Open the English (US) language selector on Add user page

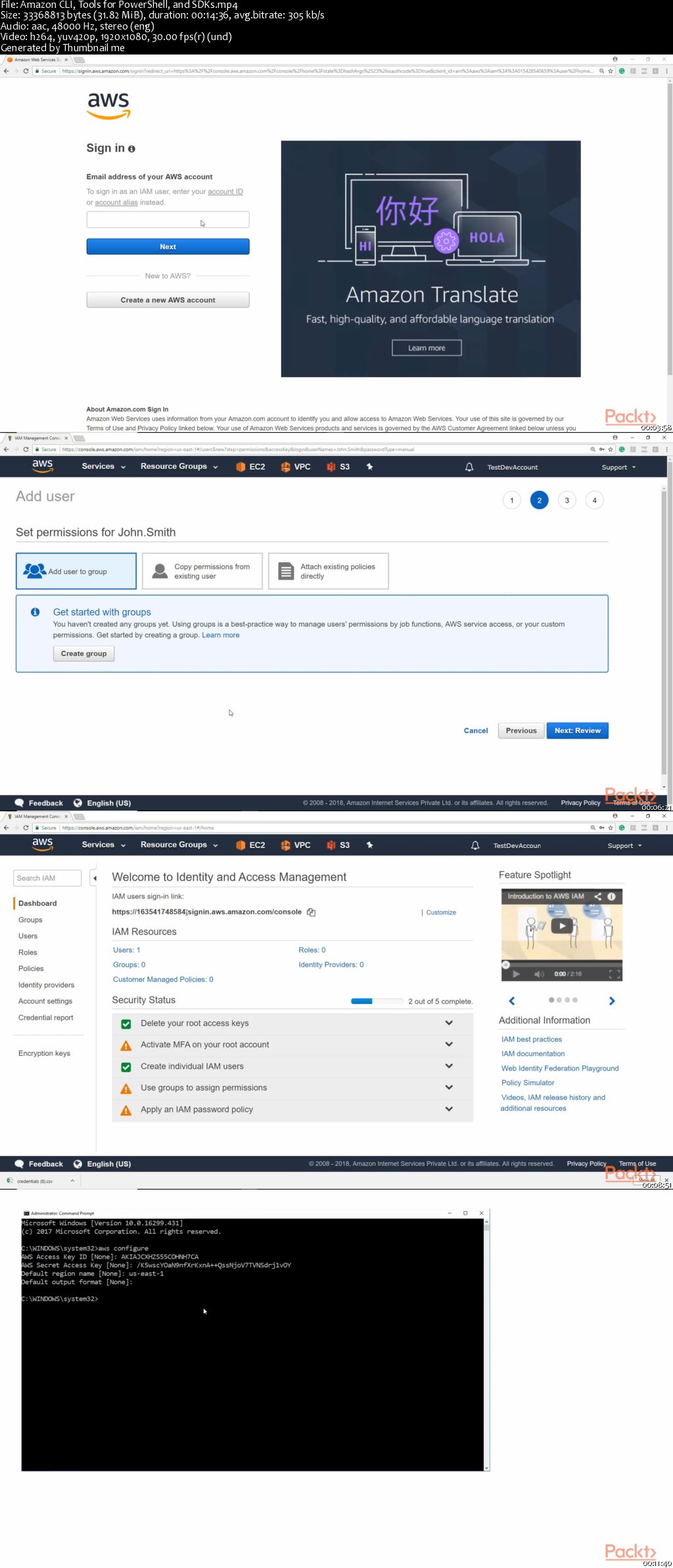(x=103, y=803)
